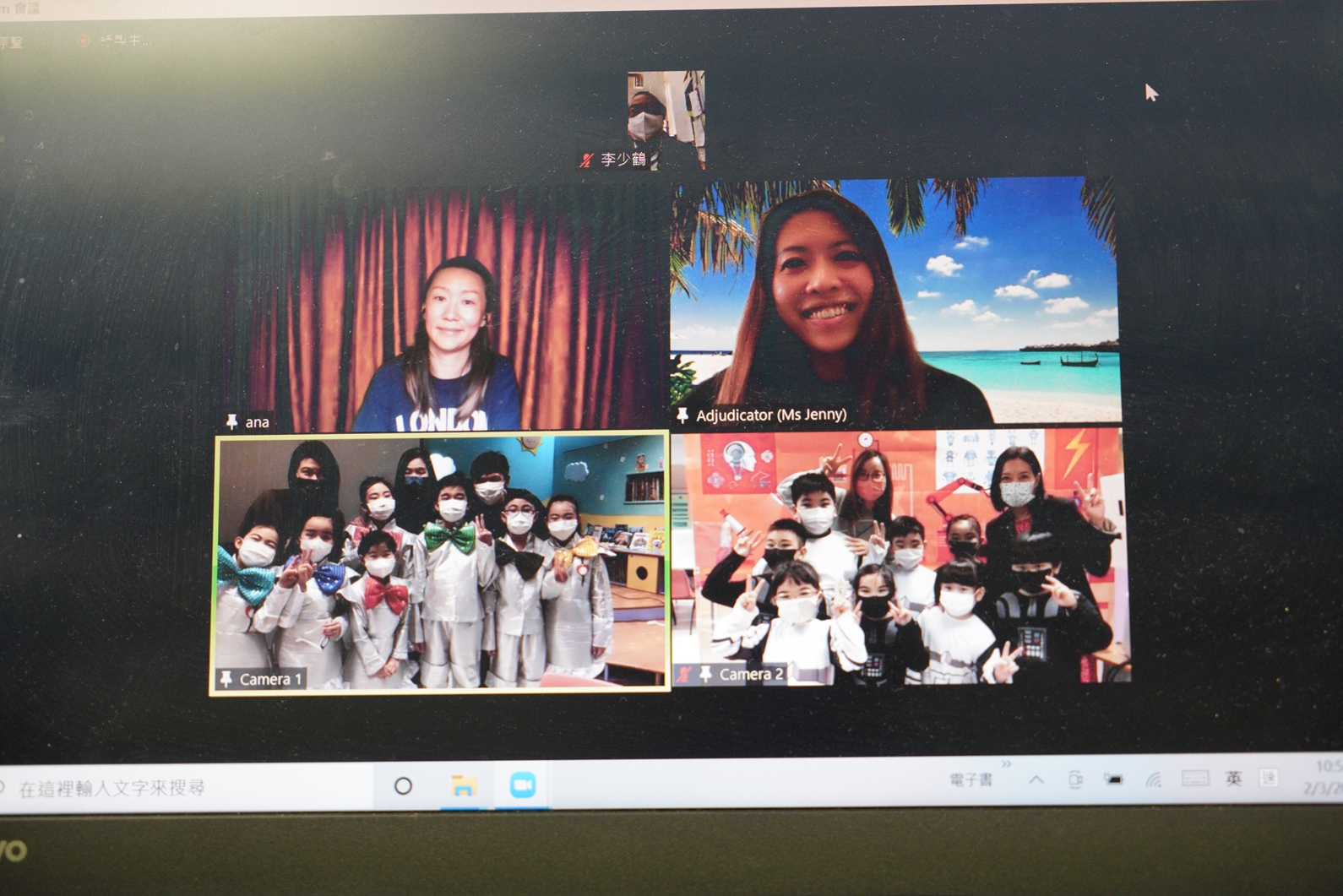
Task: Open the touch keyboard icon
Action: 1194,778
